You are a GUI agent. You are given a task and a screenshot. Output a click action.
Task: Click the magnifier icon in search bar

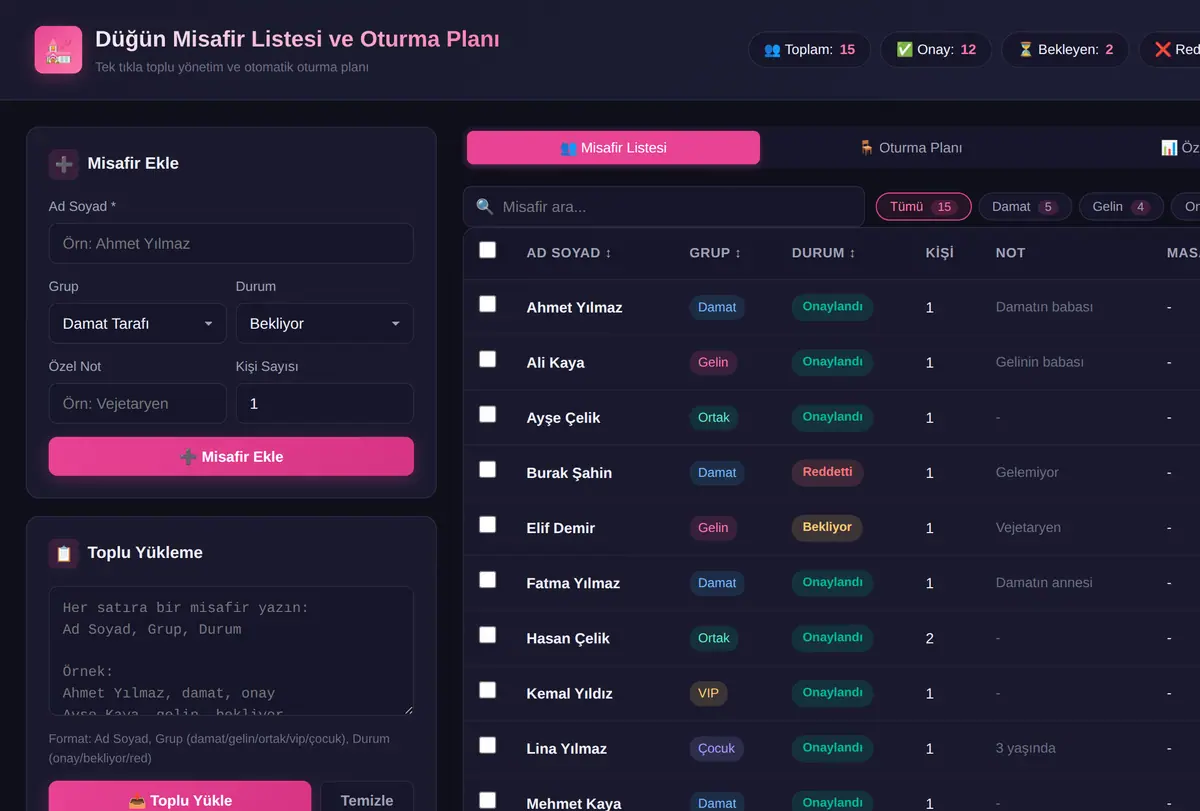click(x=485, y=207)
